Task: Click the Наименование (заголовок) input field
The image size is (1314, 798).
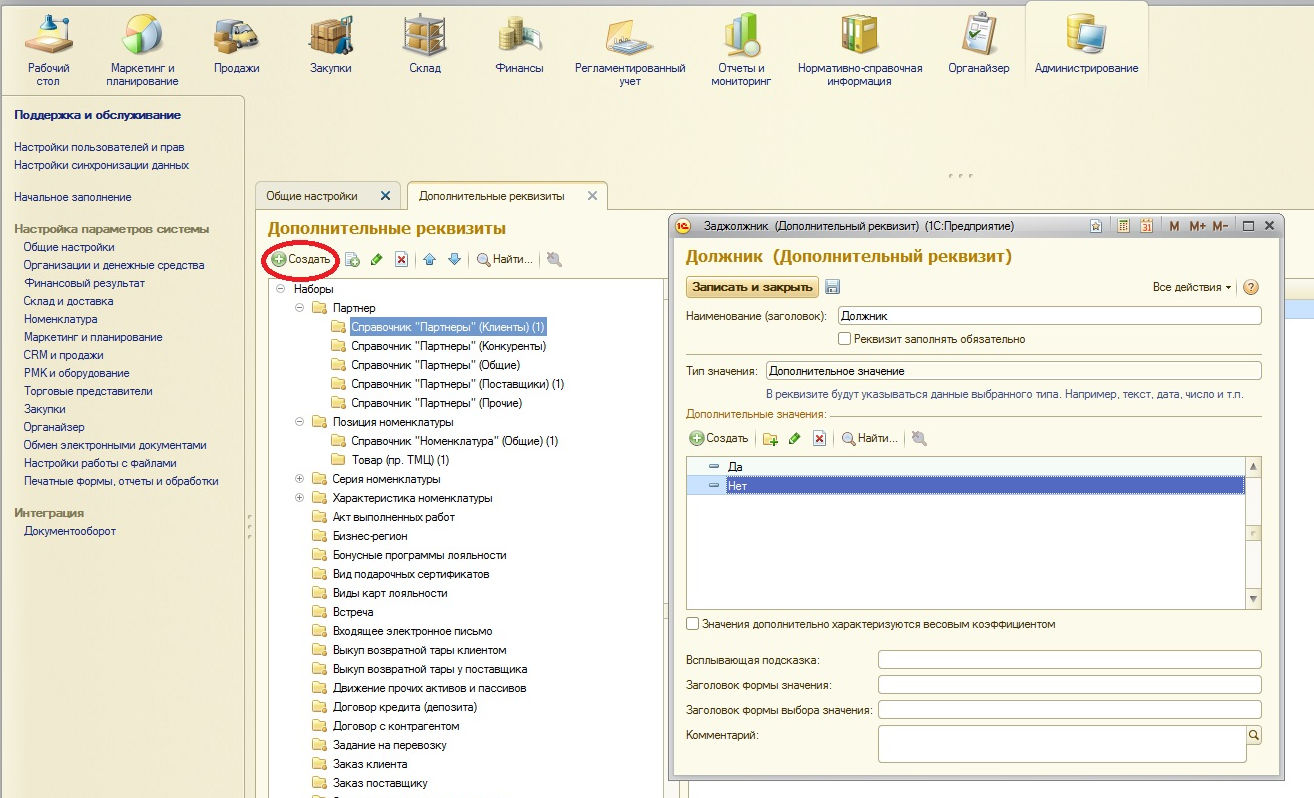Action: [x=1050, y=315]
